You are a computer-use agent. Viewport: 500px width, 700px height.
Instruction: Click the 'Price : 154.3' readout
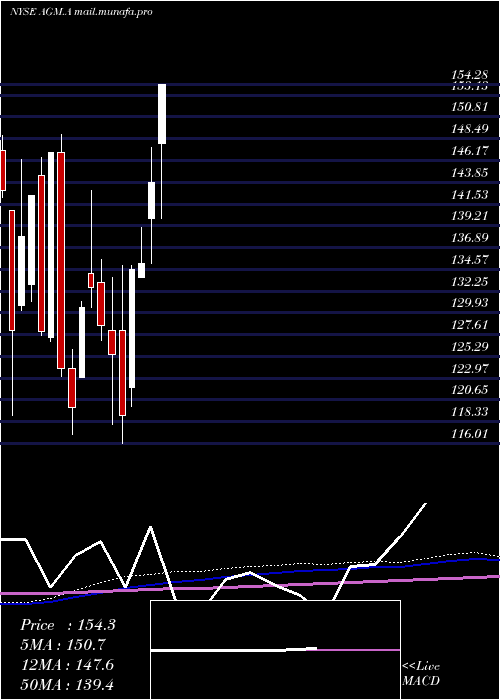click(x=68, y=625)
